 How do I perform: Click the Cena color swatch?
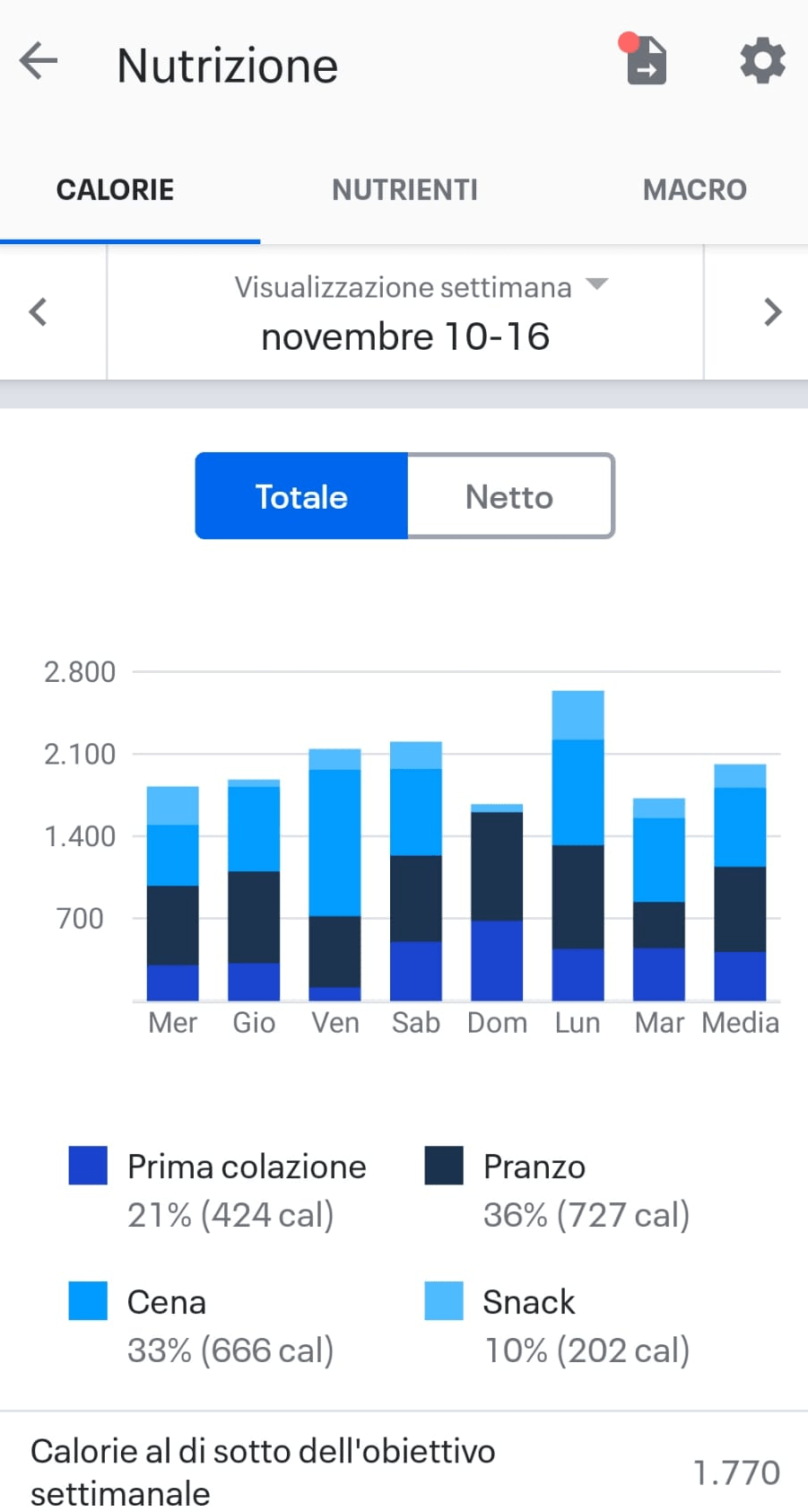tap(88, 1301)
